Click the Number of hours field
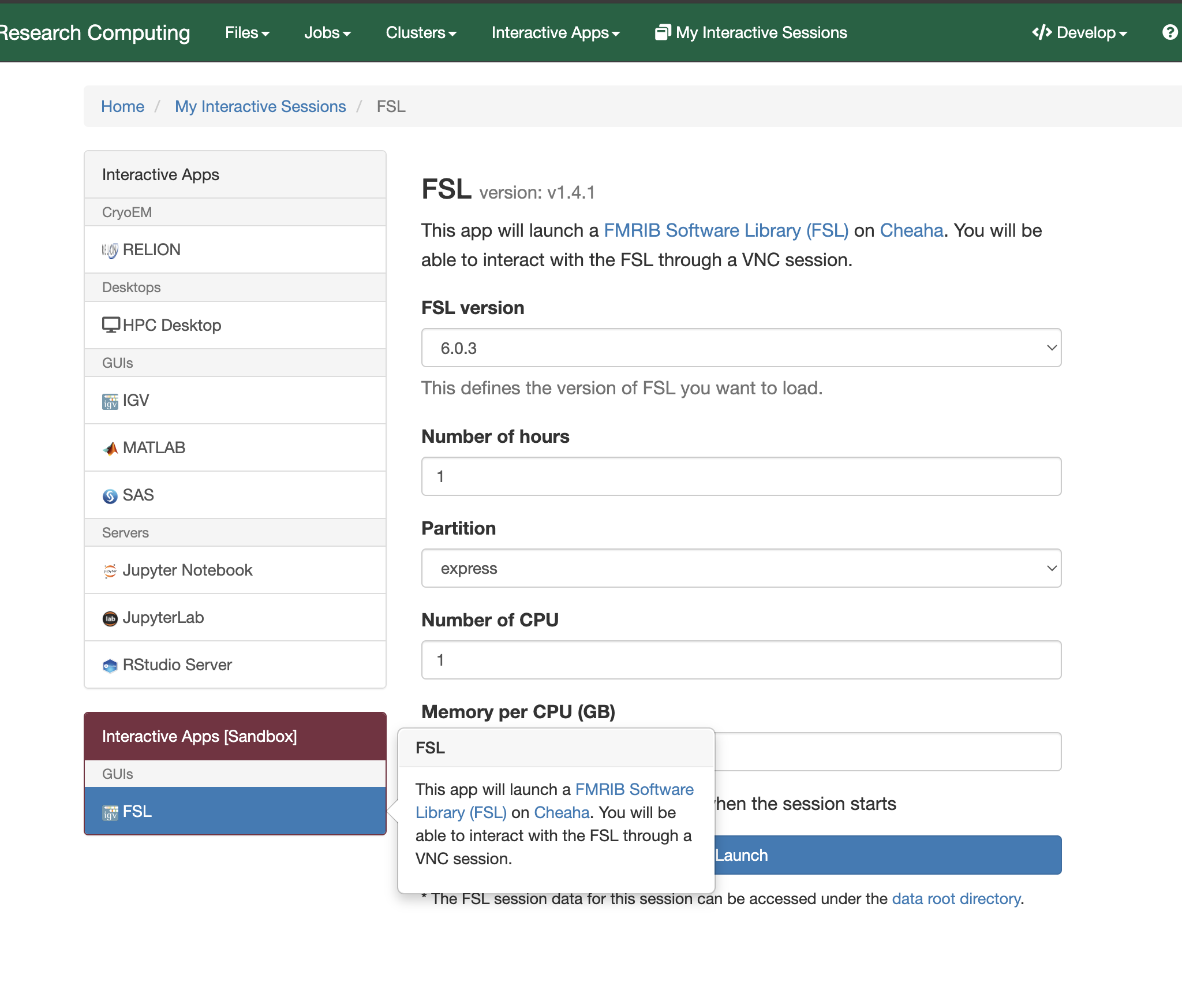 (x=741, y=476)
